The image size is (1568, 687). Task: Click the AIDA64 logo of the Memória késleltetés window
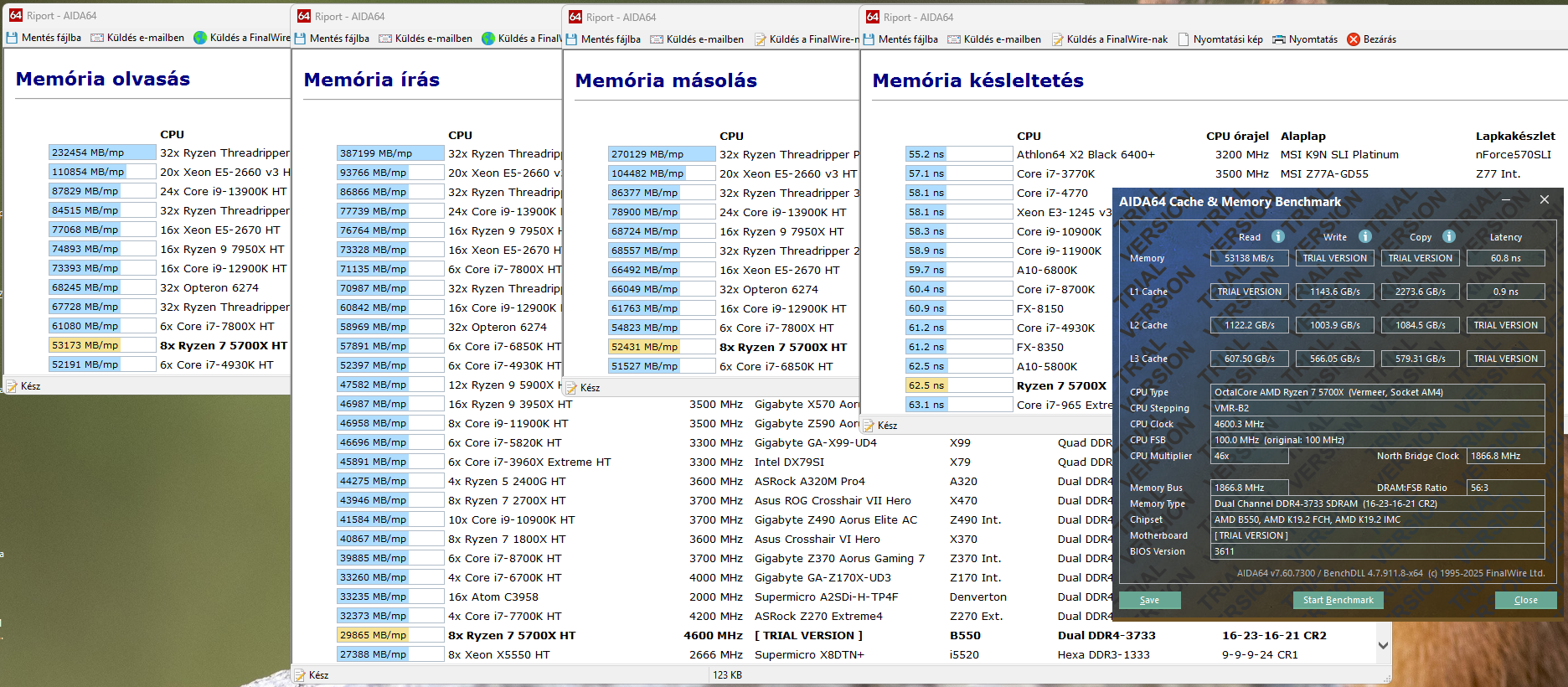point(873,17)
